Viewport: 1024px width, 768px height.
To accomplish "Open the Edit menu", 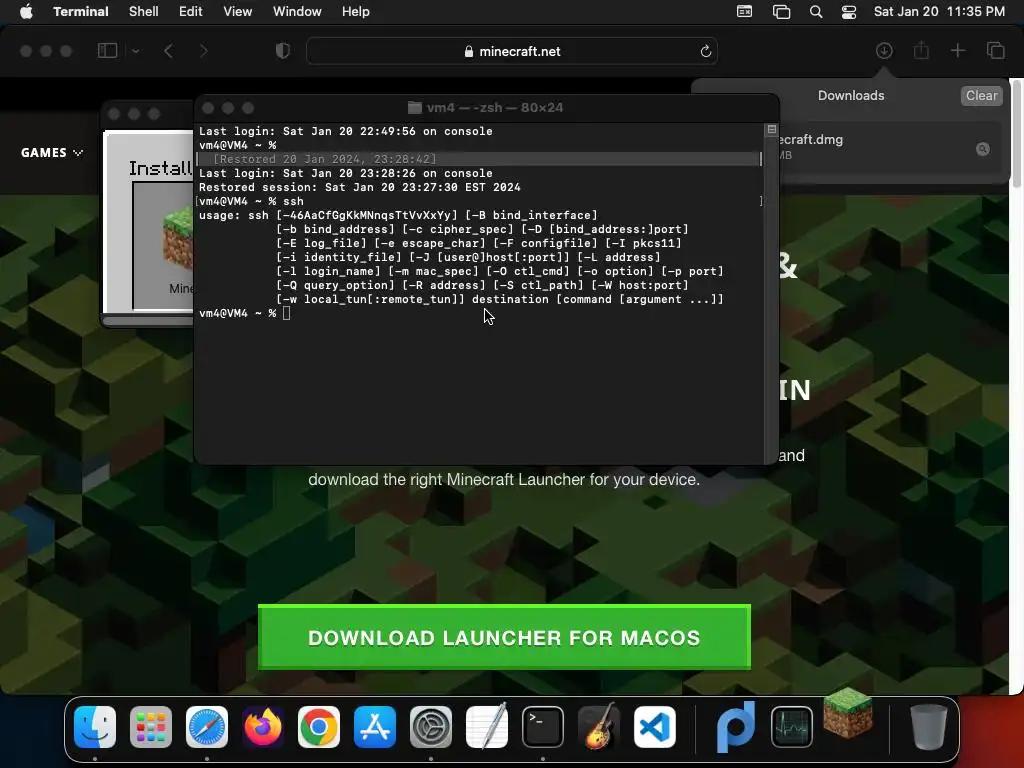I will [x=191, y=12].
